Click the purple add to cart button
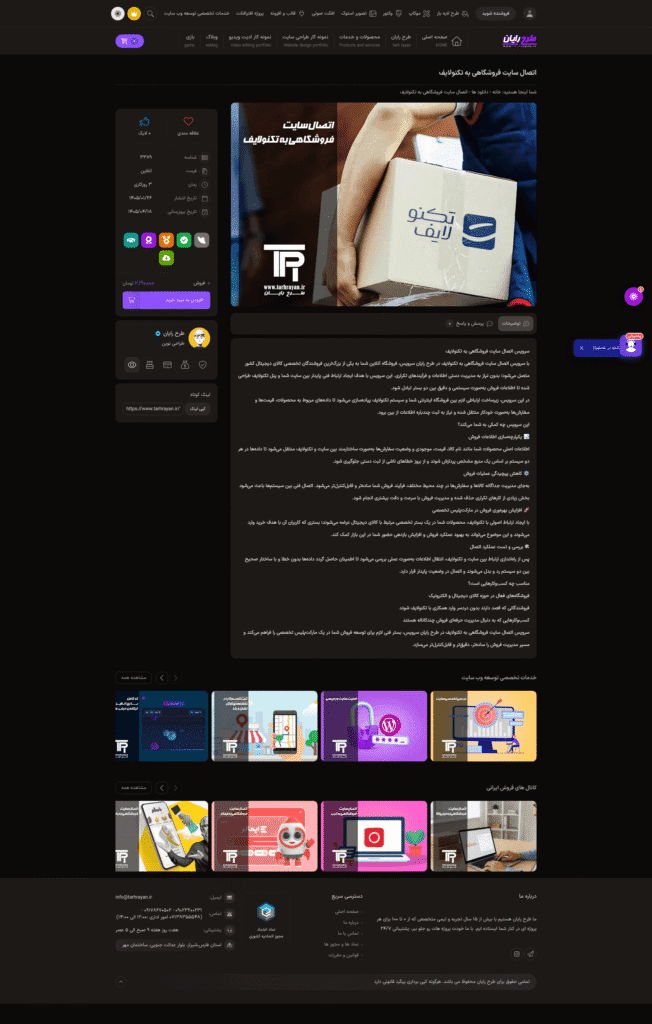This screenshot has width=652, height=1024. coord(167,300)
